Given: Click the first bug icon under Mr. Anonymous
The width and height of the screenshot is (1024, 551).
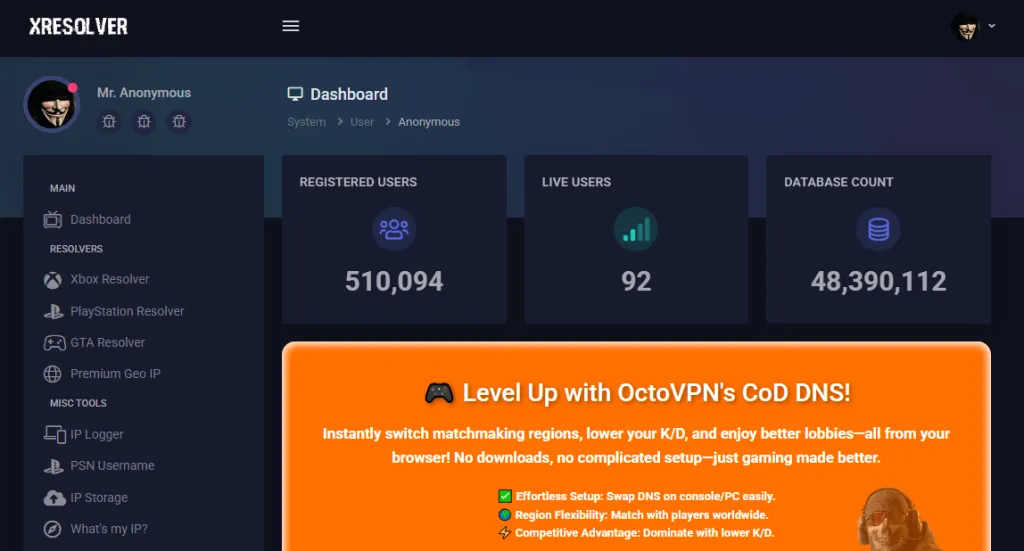Looking at the screenshot, I should point(109,121).
